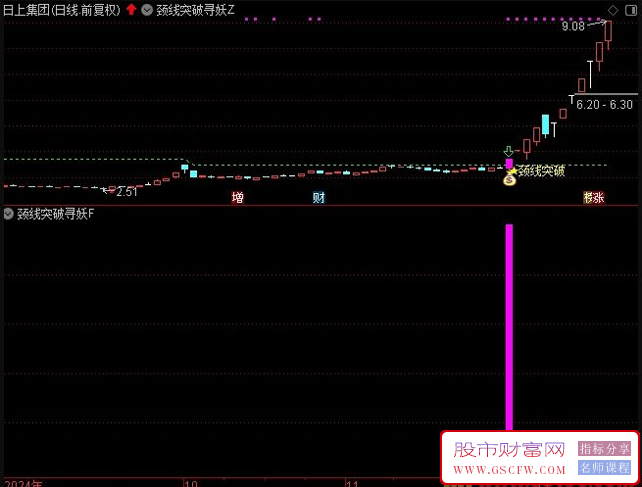642x487 pixels.
Task: Click the 9.08 high price label
Action: [573, 27]
